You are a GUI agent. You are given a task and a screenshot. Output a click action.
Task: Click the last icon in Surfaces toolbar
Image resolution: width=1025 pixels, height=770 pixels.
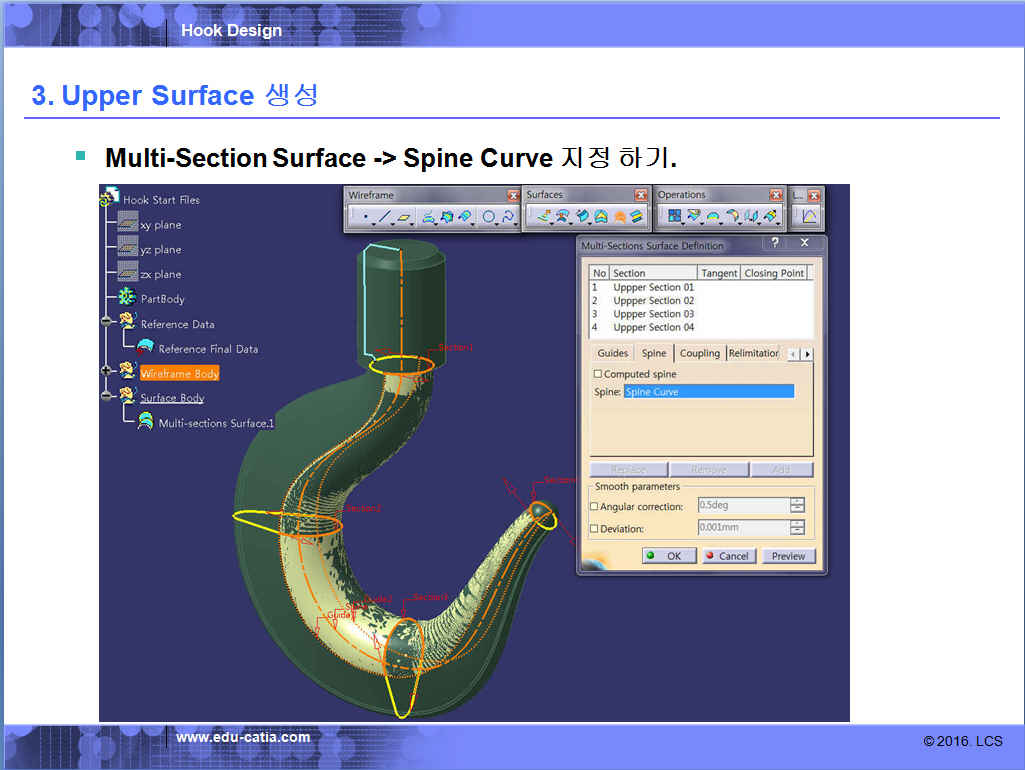point(637,216)
